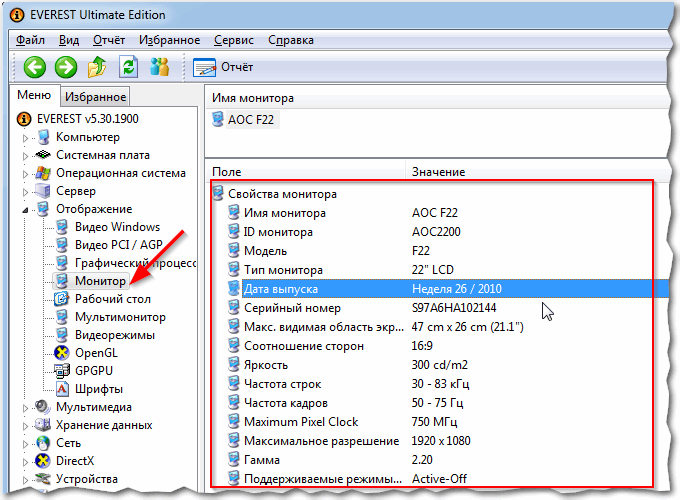The image size is (680, 500).
Task: Click the green Back arrow toolbar icon
Action: click(35, 67)
